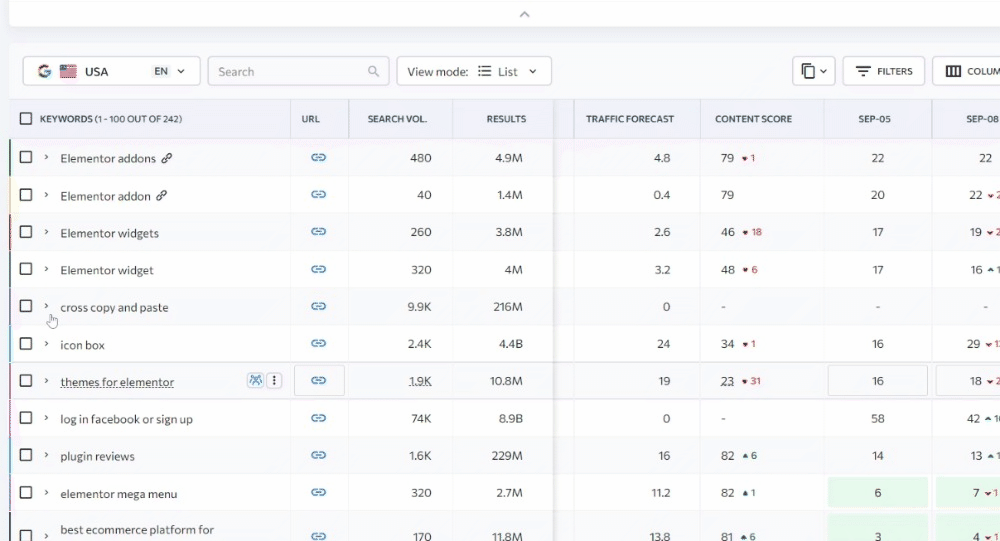This screenshot has height=541, width=1000.
Task: Open URL link icon for log in facebook row
Action: [318, 418]
